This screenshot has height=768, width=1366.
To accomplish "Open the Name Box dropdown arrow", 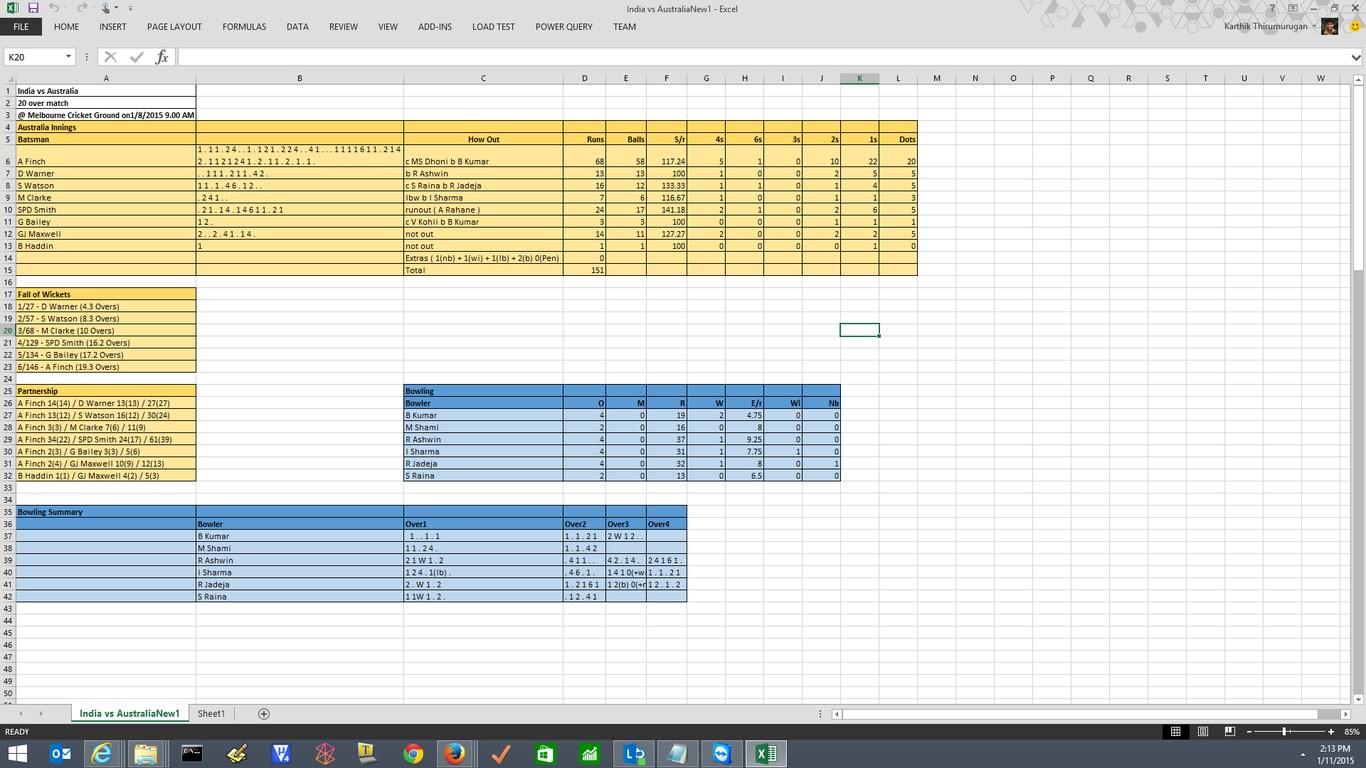I will [x=68, y=57].
